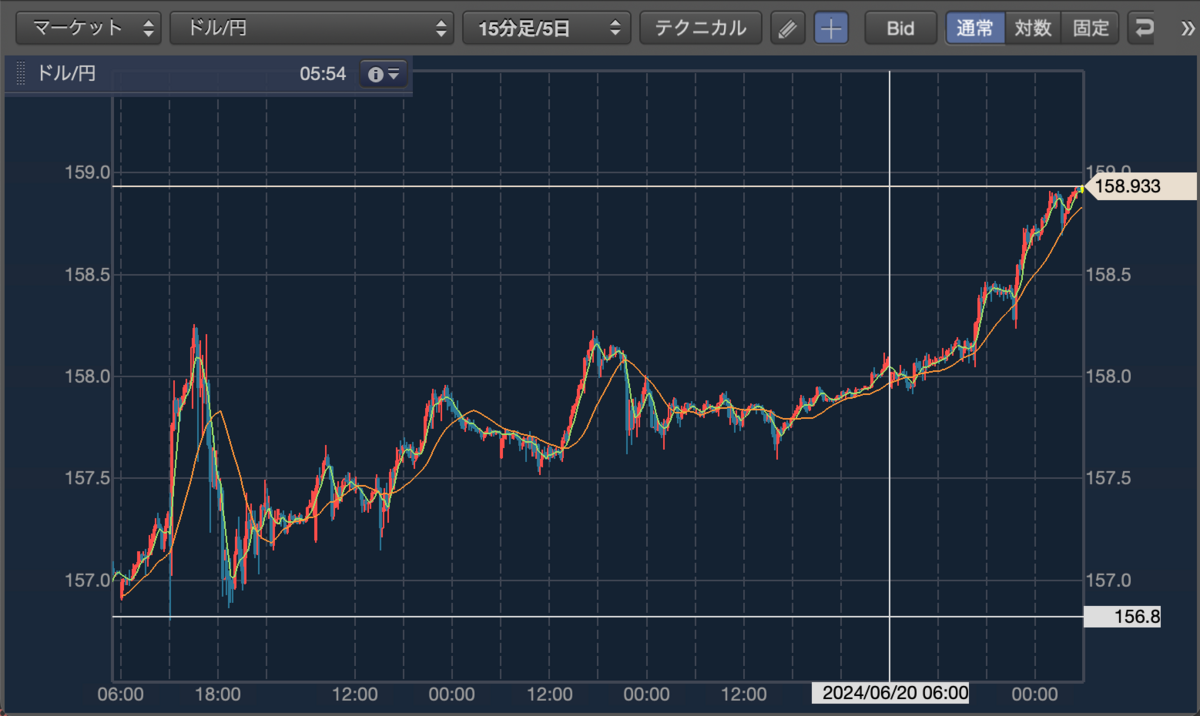
Task: Click the yellow latest-price marker dot
Action: click(1082, 188)
